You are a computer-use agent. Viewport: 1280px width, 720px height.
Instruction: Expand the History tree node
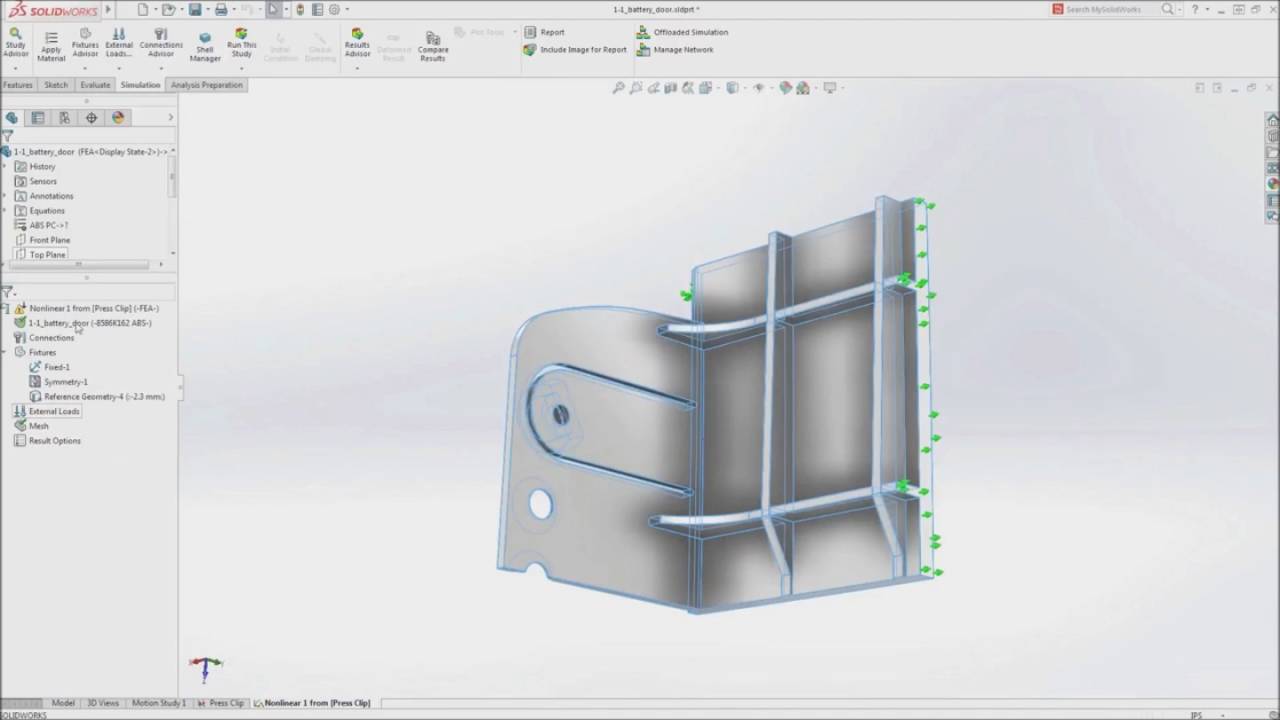(x=5, y=166)
